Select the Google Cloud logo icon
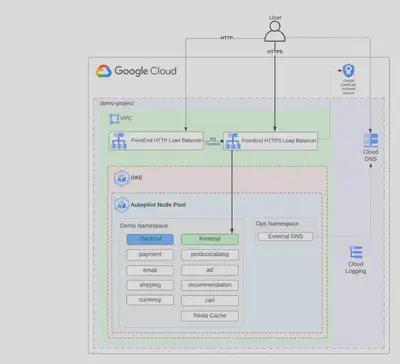This screenshot has width=400, height=364. pyautogui.click(x=104, y=71)
